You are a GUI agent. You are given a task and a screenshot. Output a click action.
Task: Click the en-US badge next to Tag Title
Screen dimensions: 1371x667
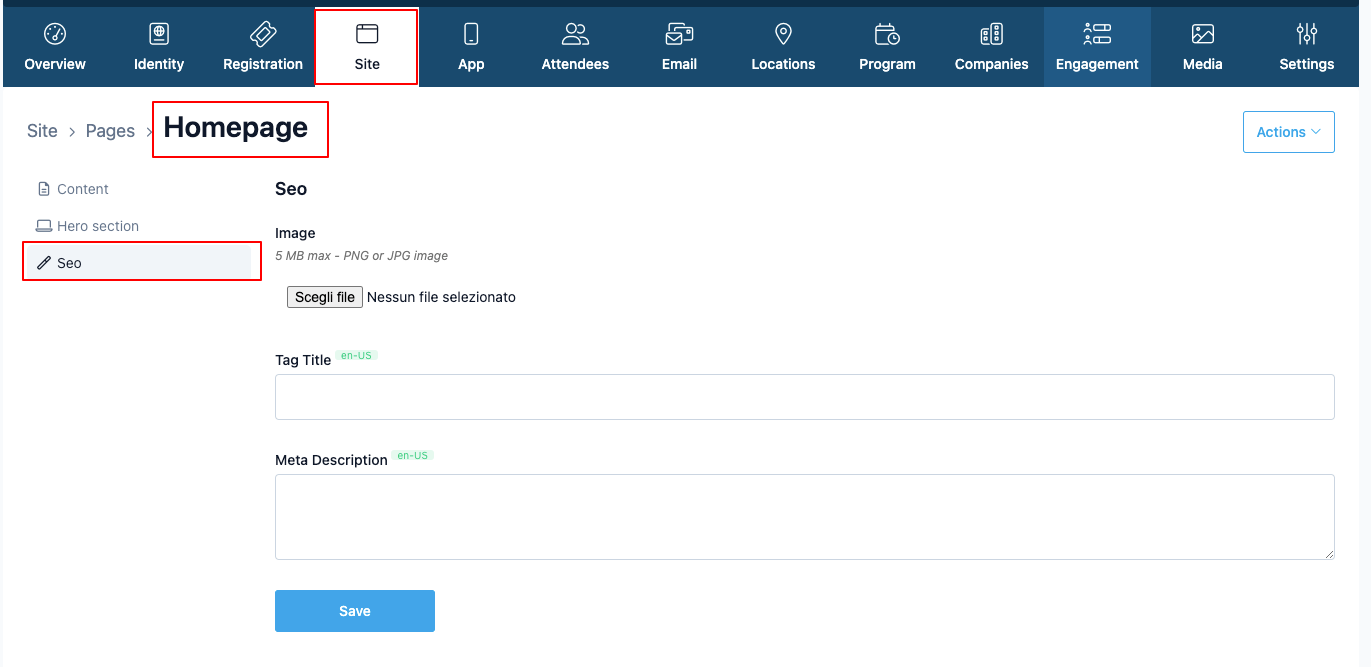point(356,356)
